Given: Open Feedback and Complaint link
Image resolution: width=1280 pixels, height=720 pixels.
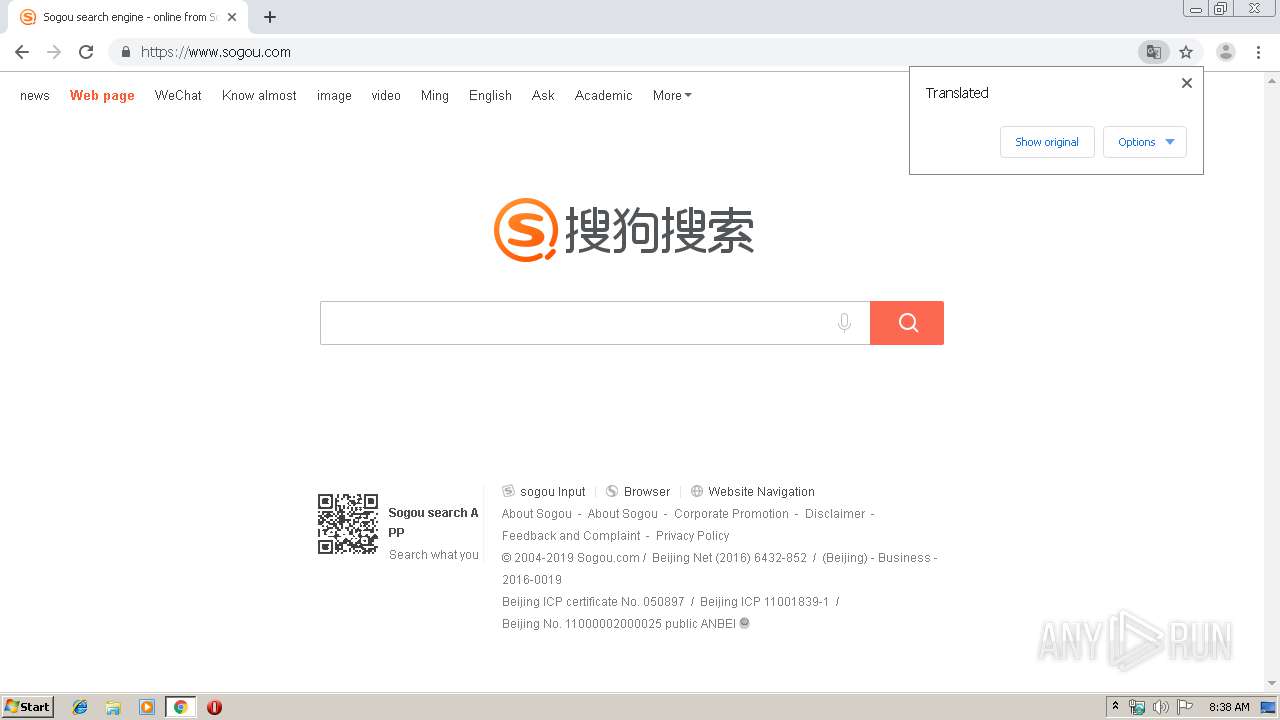Looking at the screenshot, I should (x=571, y=536).
